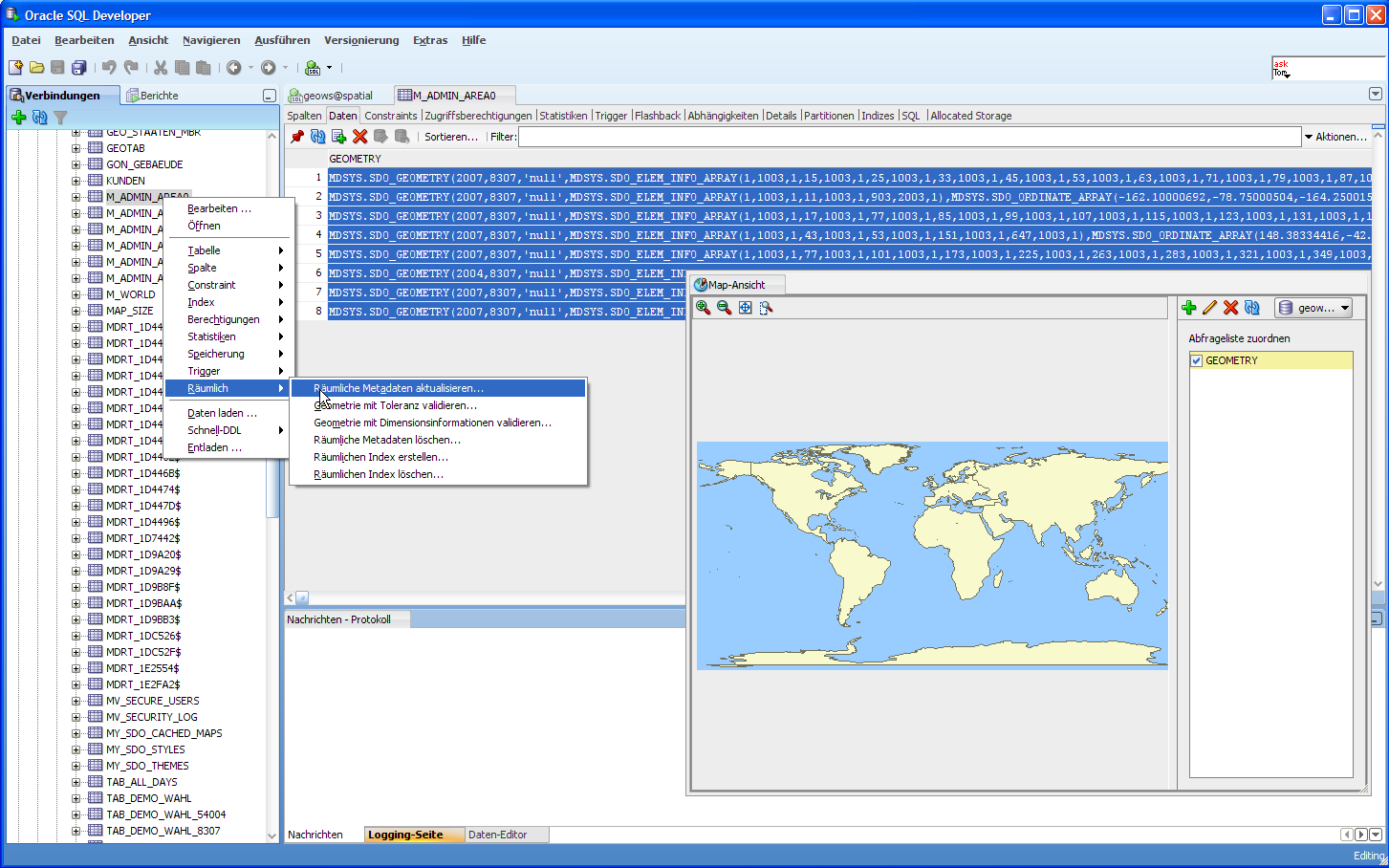Image resolution: width=1389 pixels, height=868 pixels.
Task: Uncheck the GEOMETRY entry in Abfrageliste zuordnen
Action: 1195,359
